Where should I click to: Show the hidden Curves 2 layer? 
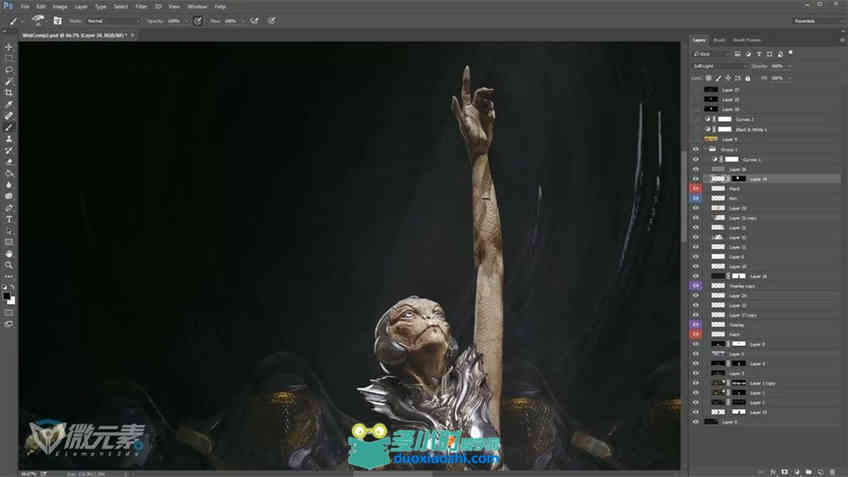click(695, 119)
